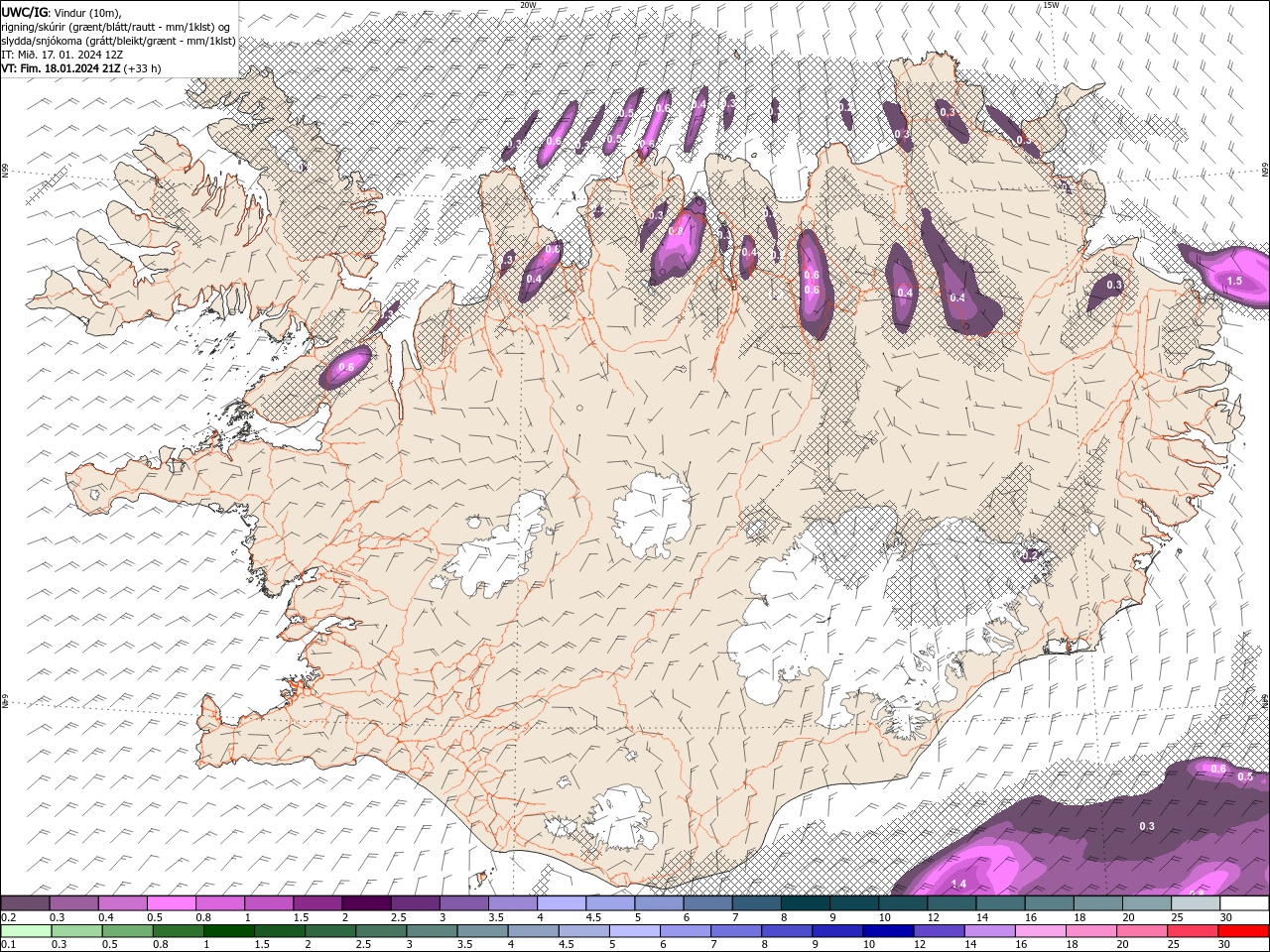
Task: Click the darkest purple swatch labeled 2, top legend row
Action: pos(366,903)
